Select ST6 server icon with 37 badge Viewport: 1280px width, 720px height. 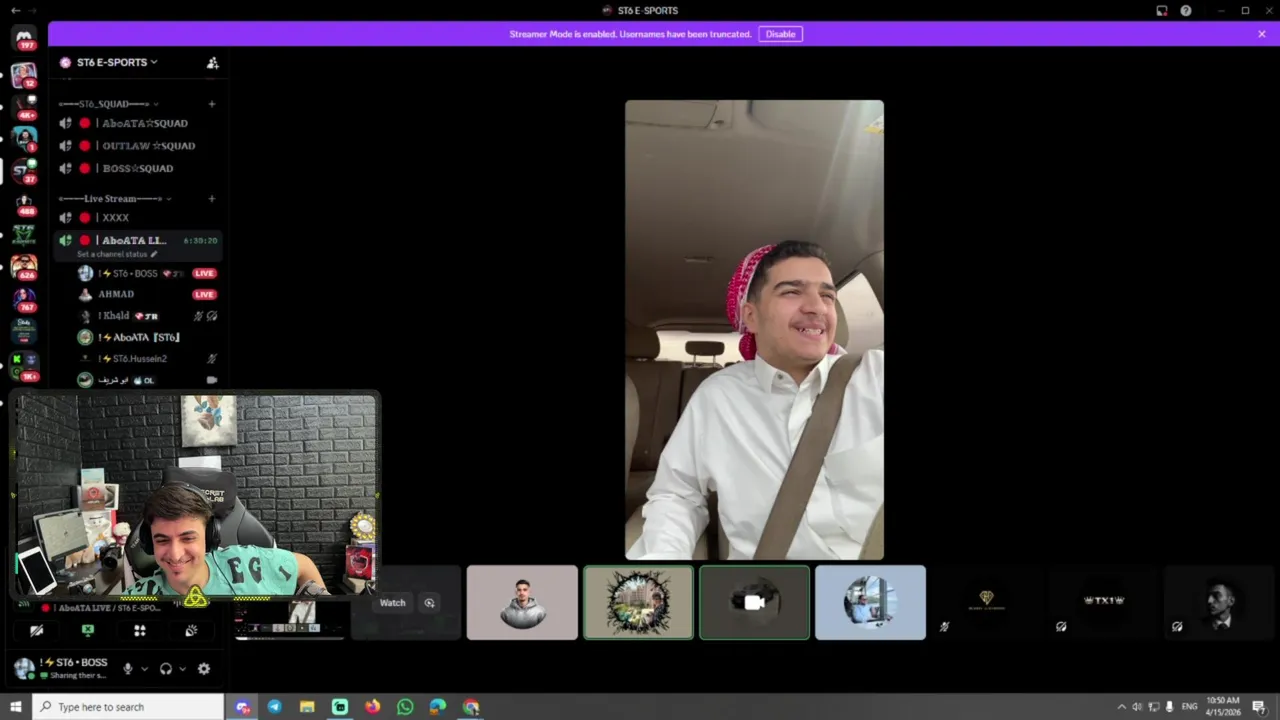pos(25,170)
